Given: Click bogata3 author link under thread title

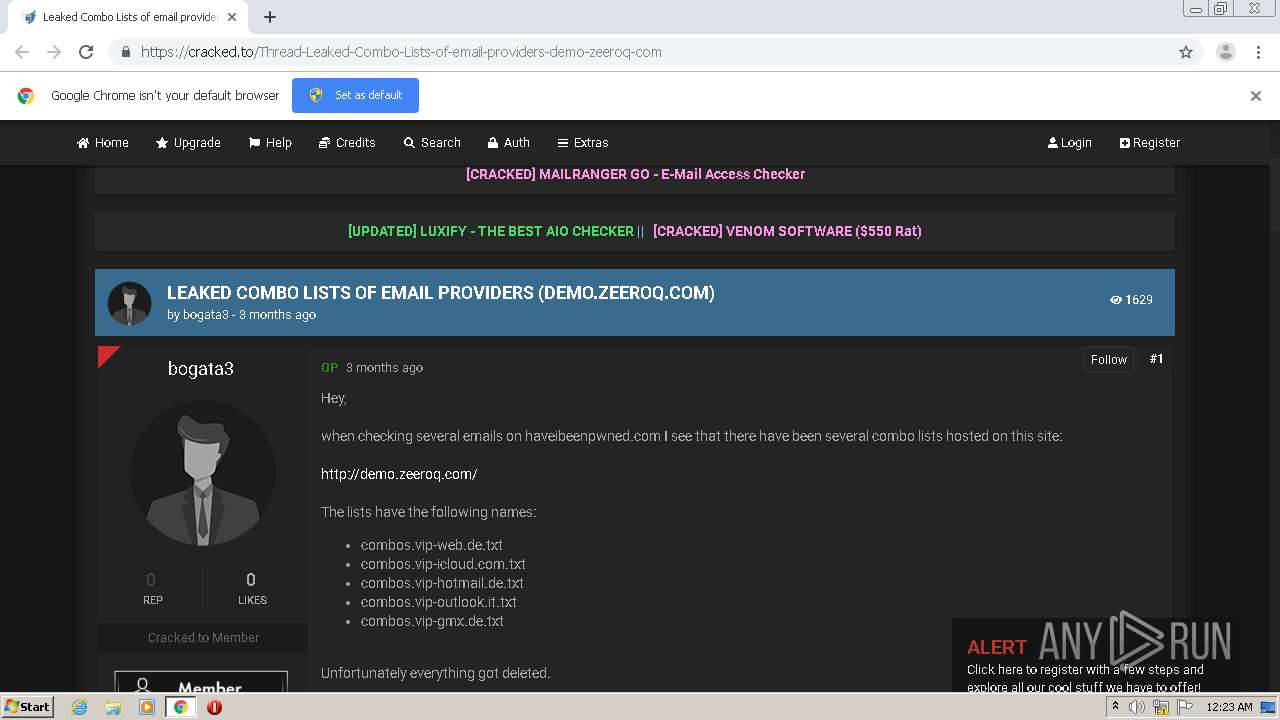Looking at the screenshot, I should pos(206,315).
